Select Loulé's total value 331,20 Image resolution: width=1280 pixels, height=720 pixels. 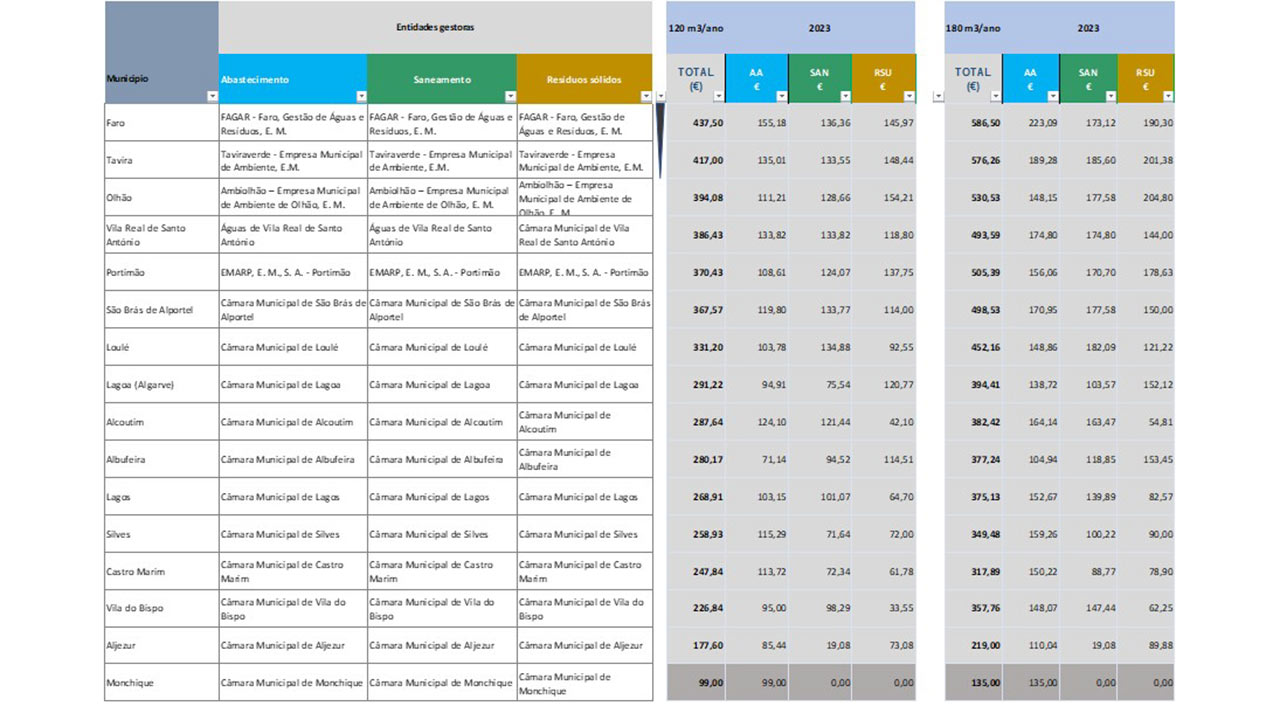click(696, 347)
